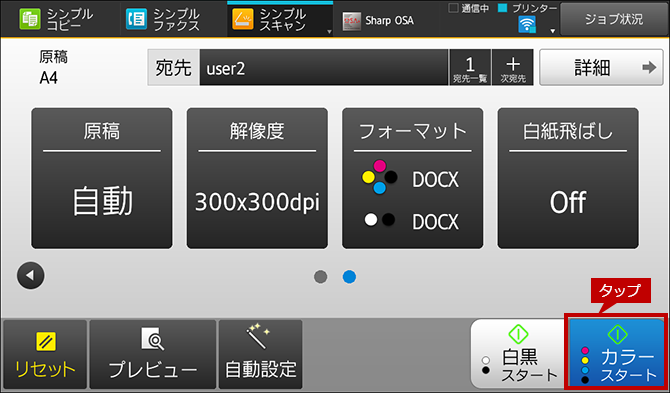Screen dimensions: 670x393
Task: Tap the 自動設定 magic wand button
Action: coord(261,355)
